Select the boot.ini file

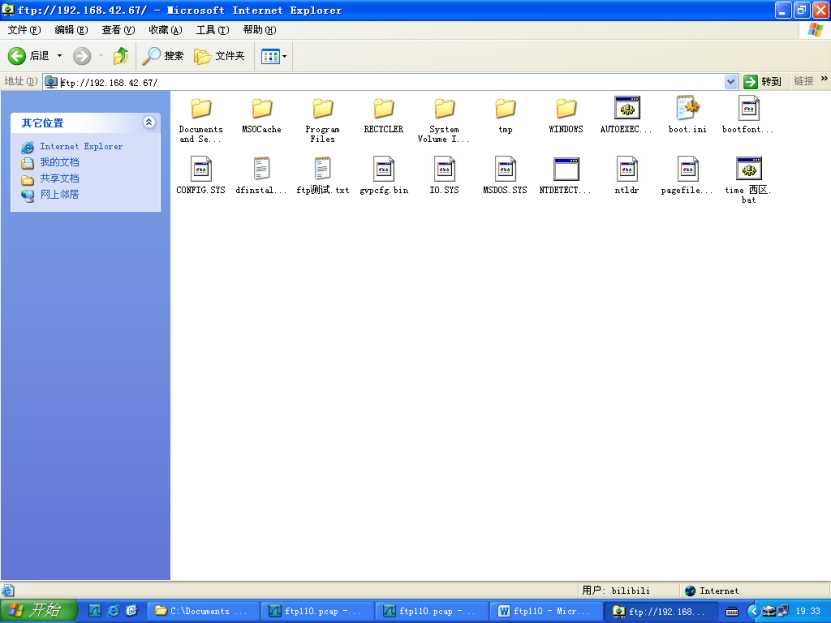[687, 115]
